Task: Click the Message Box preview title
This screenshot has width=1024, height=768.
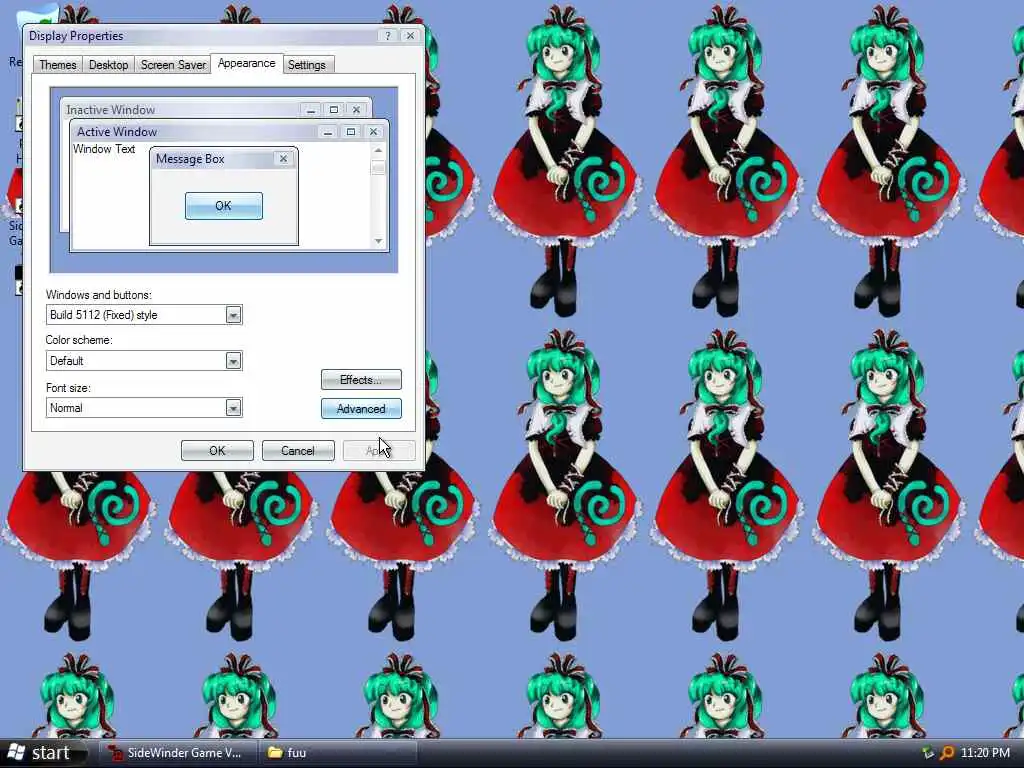Action: [x=190, y=159]
